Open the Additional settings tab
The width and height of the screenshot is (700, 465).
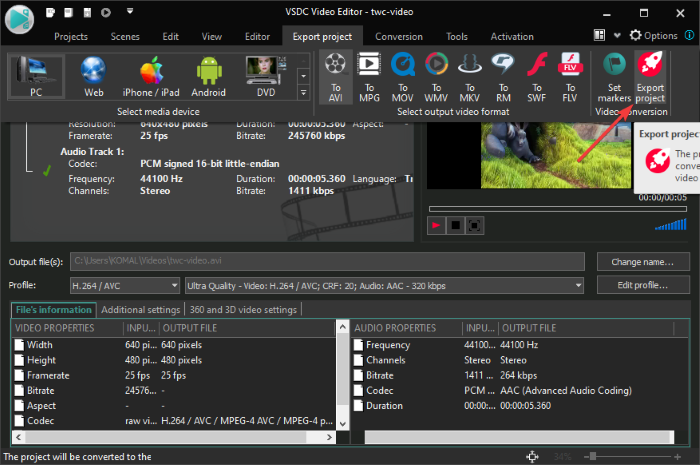pyautogui.click(x=140, y=309)
